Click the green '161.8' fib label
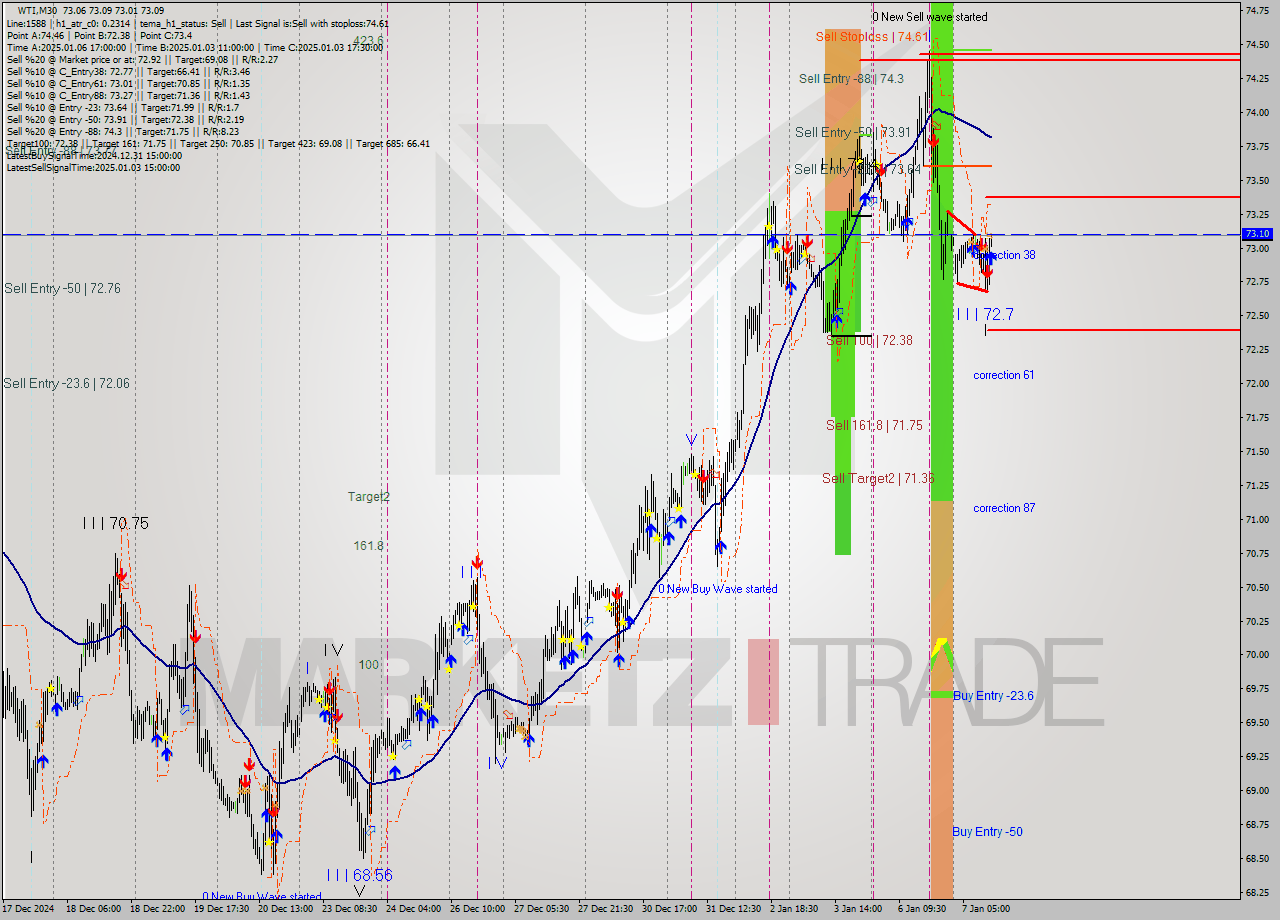Screen dimensions: 1280x920 (368, 546)
